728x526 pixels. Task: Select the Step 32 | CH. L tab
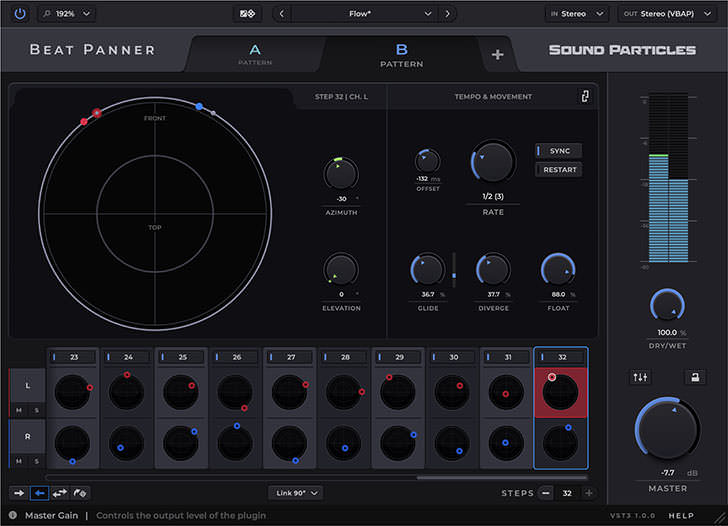pyautogui.click(x=341, y=97)
